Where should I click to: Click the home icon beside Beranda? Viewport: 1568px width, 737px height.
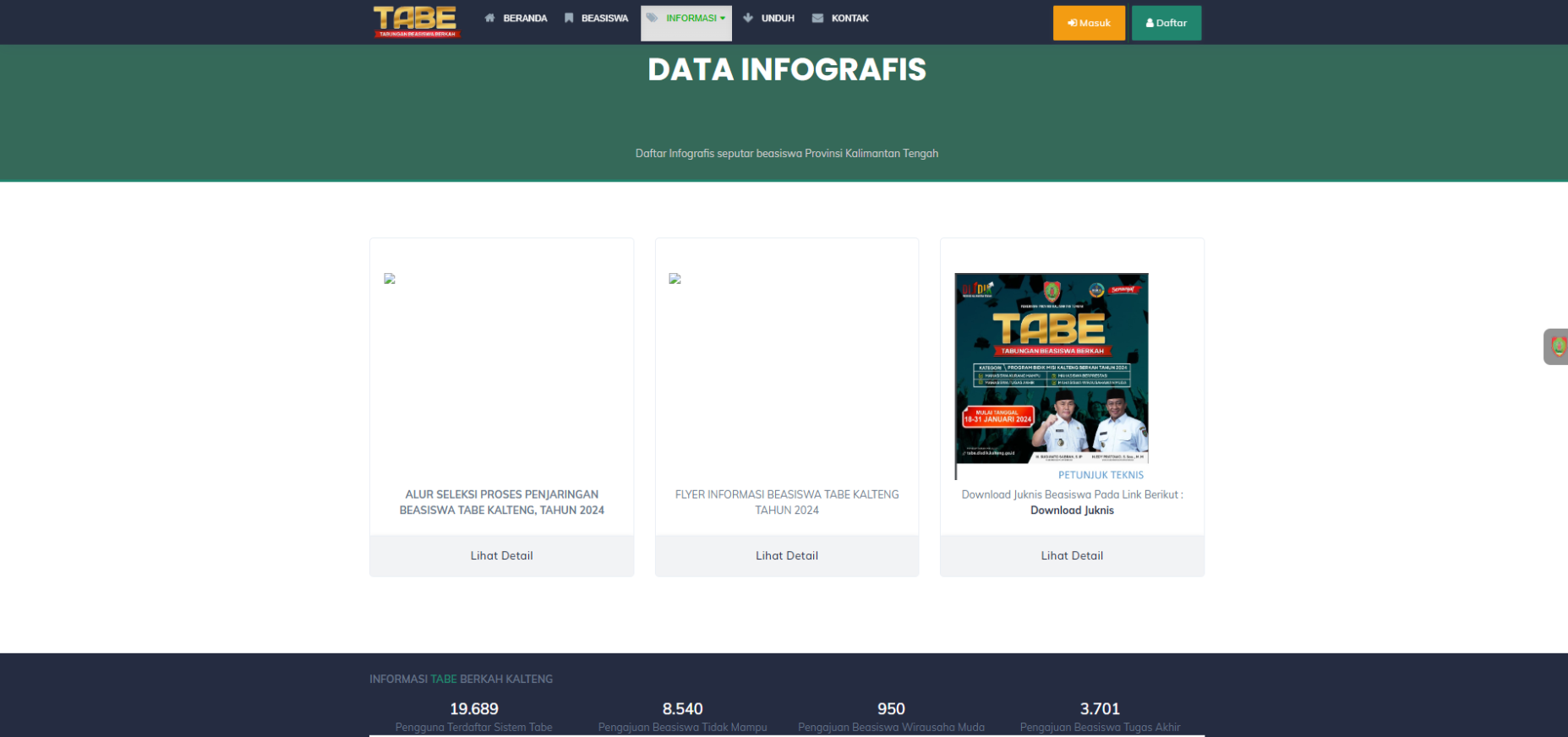point(489,18)
